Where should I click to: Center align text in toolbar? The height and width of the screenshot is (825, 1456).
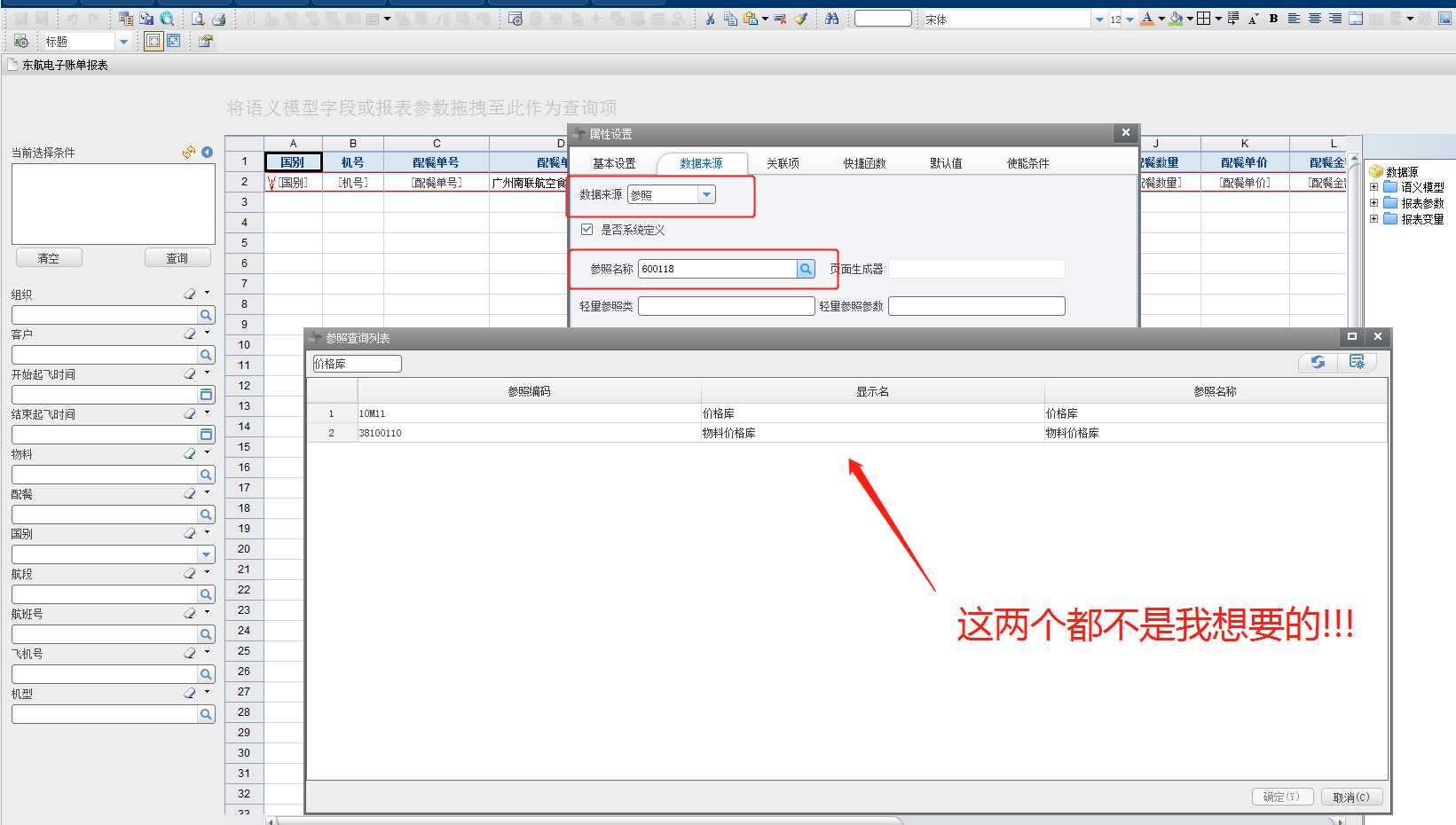coord(1315,19)
